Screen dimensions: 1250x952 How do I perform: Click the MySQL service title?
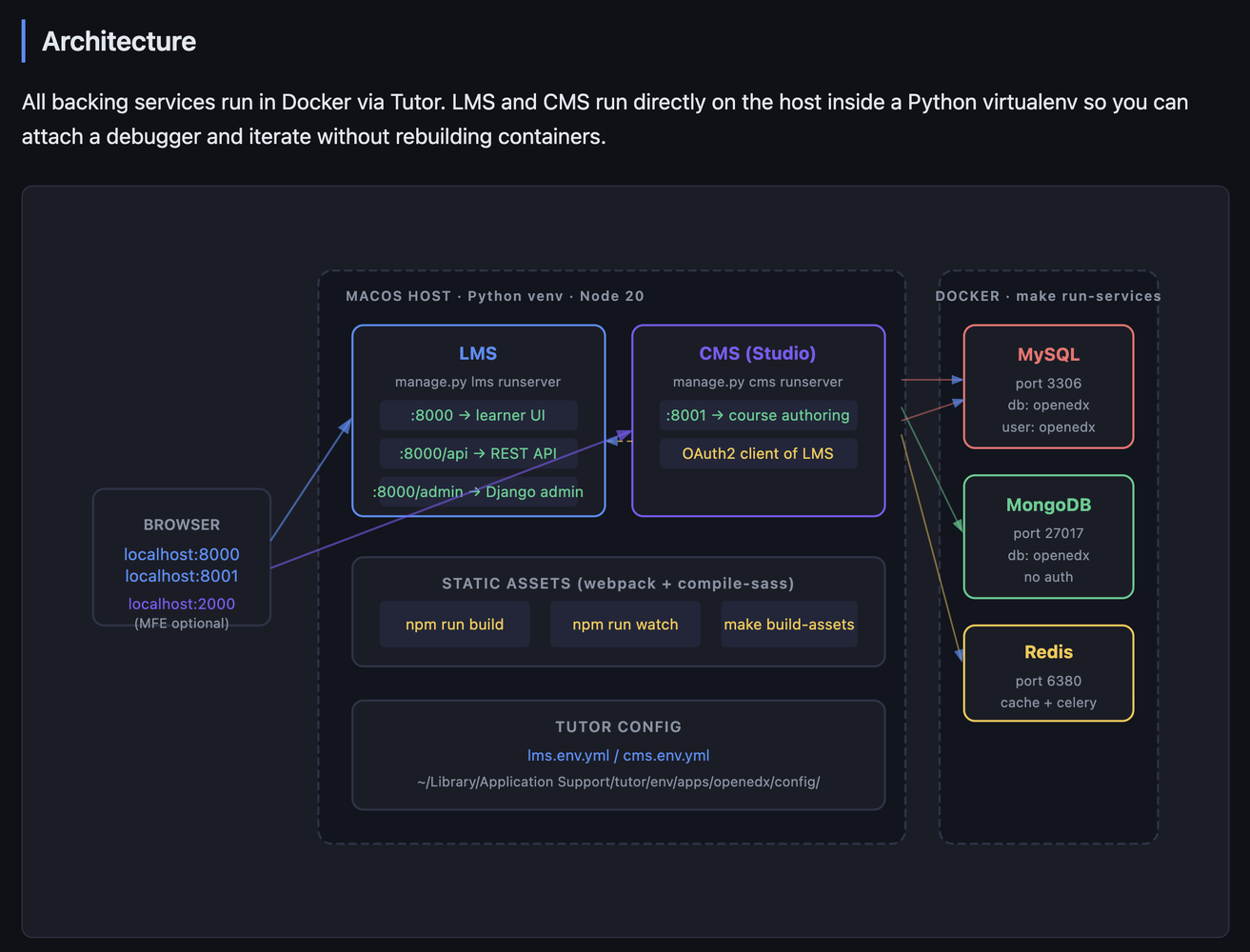click(x=1048, y=354)
